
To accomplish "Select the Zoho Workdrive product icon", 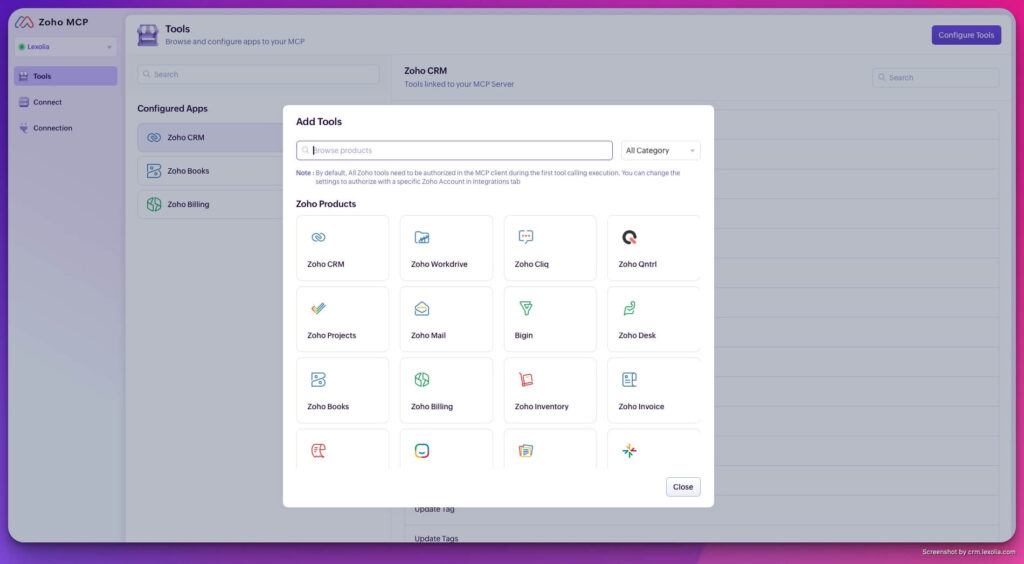I will pyautogui.click(x=422, y=238).
